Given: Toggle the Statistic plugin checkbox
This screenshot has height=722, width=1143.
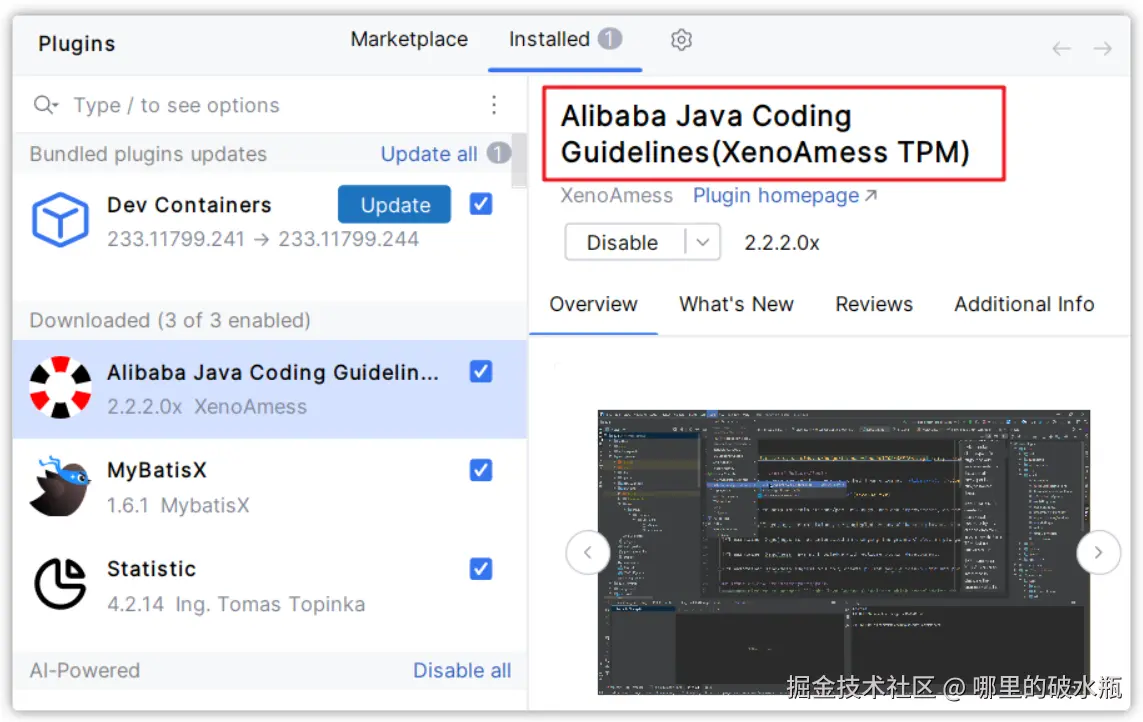Looking at the screenshot, I should [x=480, y=569].
